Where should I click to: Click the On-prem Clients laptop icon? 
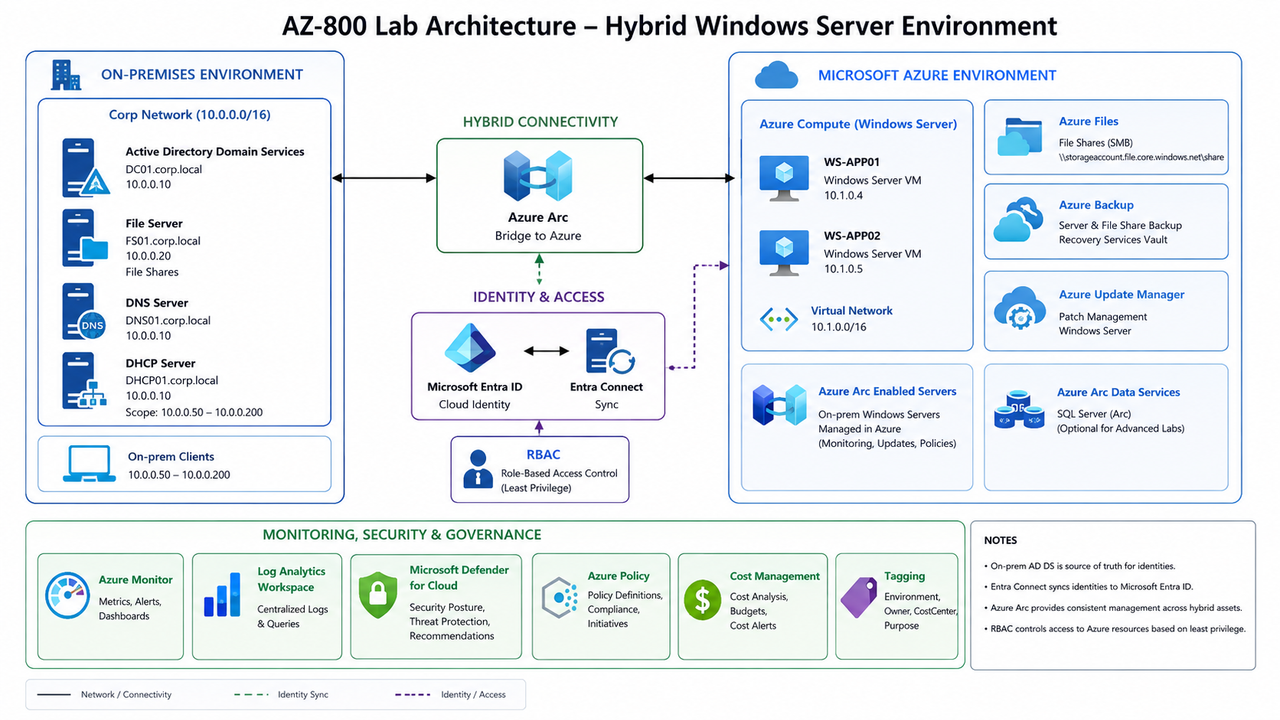tap(90, 463)
